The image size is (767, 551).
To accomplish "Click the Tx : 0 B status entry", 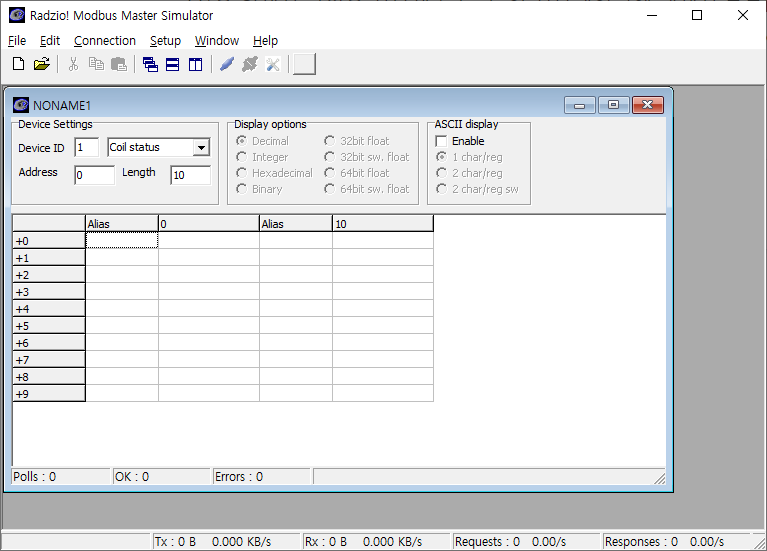I will click(x=226, y=542).
